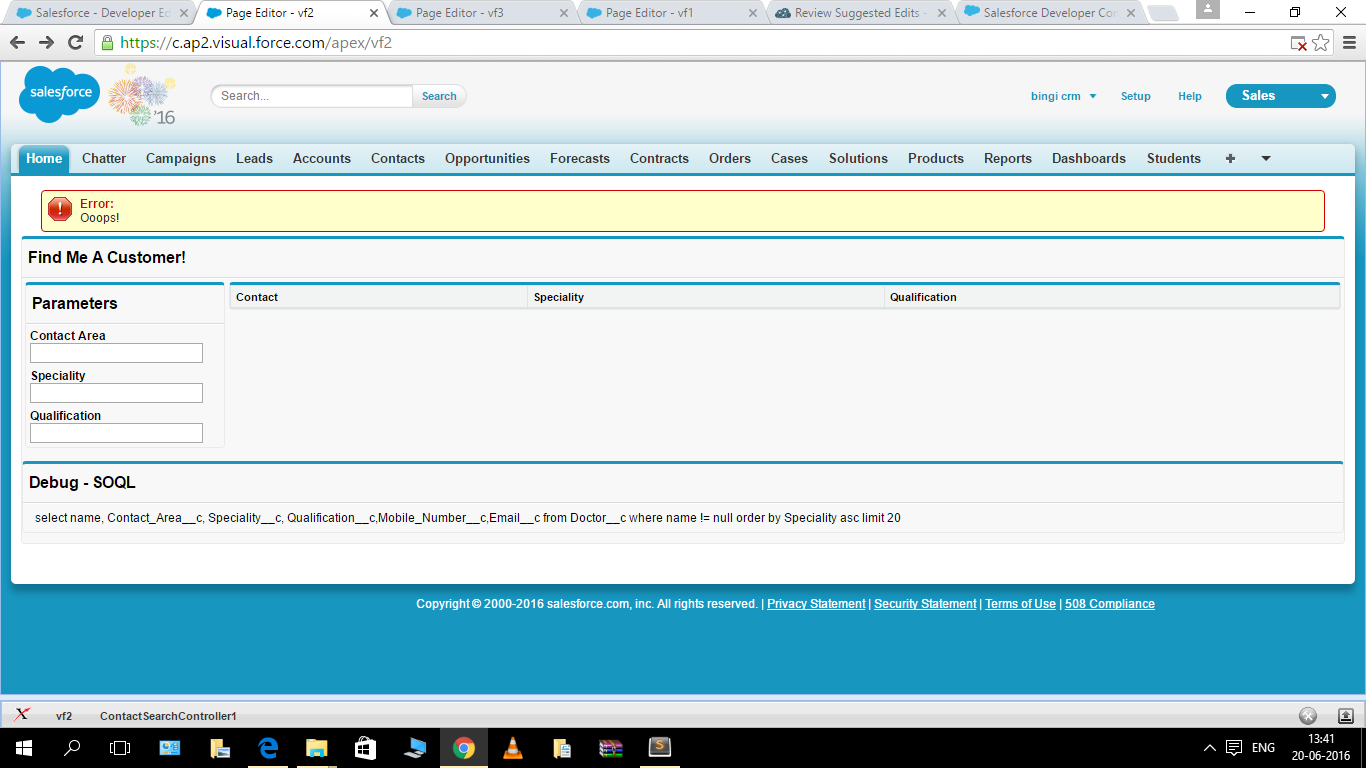This screenshot has width=1366, height=768.
Task: Click the Salesforce cloud logo
Action: tap(60, 94)
